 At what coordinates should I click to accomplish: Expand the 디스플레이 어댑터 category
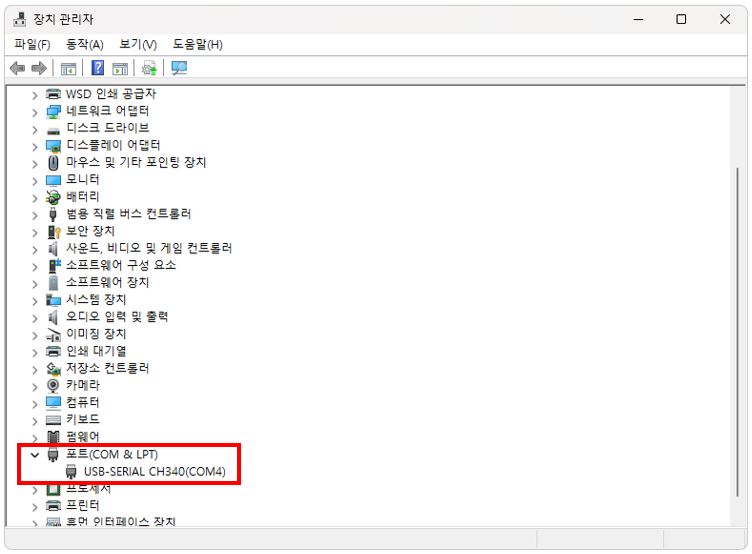pos(34,145)
